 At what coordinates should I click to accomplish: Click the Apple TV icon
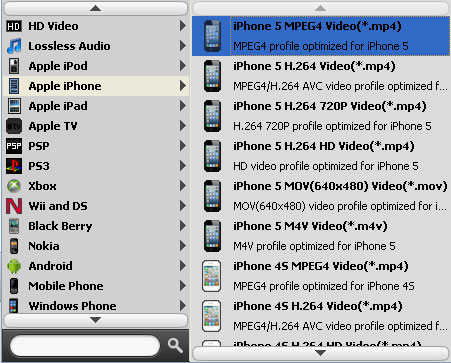pos(14,126)
